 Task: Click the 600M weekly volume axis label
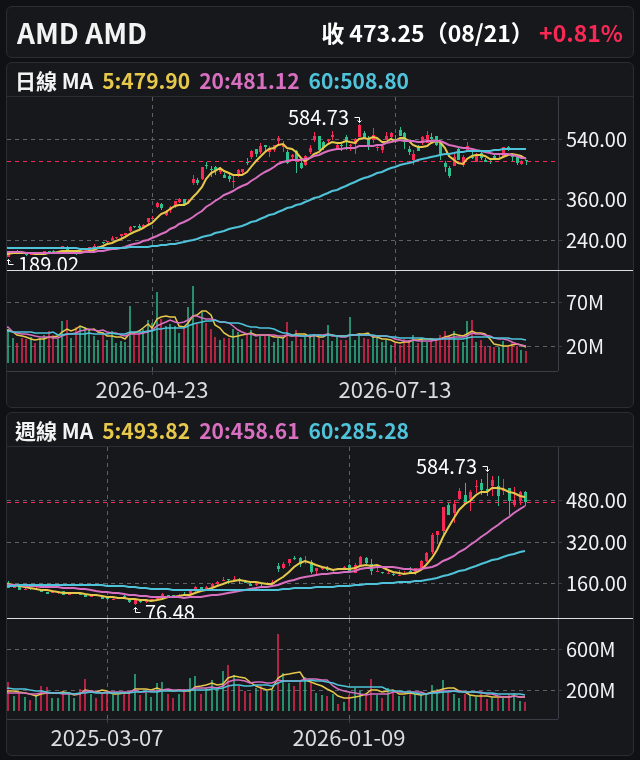pyautogui.click(x=590, y=650)
